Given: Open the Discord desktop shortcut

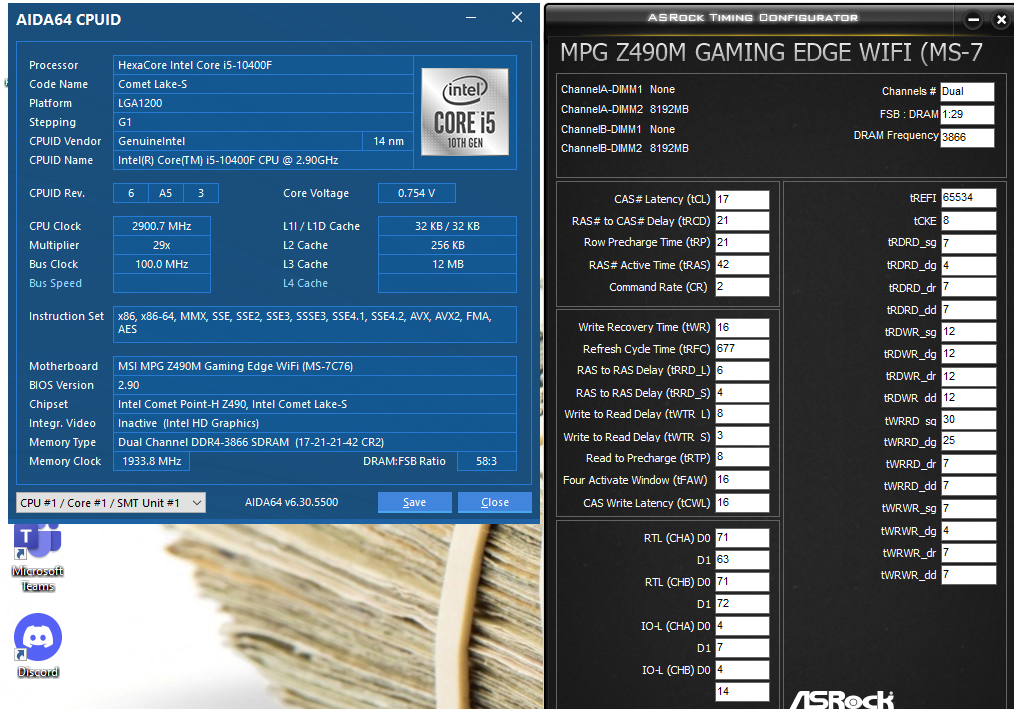Looking at the screenshot, I should click(38, 645).
